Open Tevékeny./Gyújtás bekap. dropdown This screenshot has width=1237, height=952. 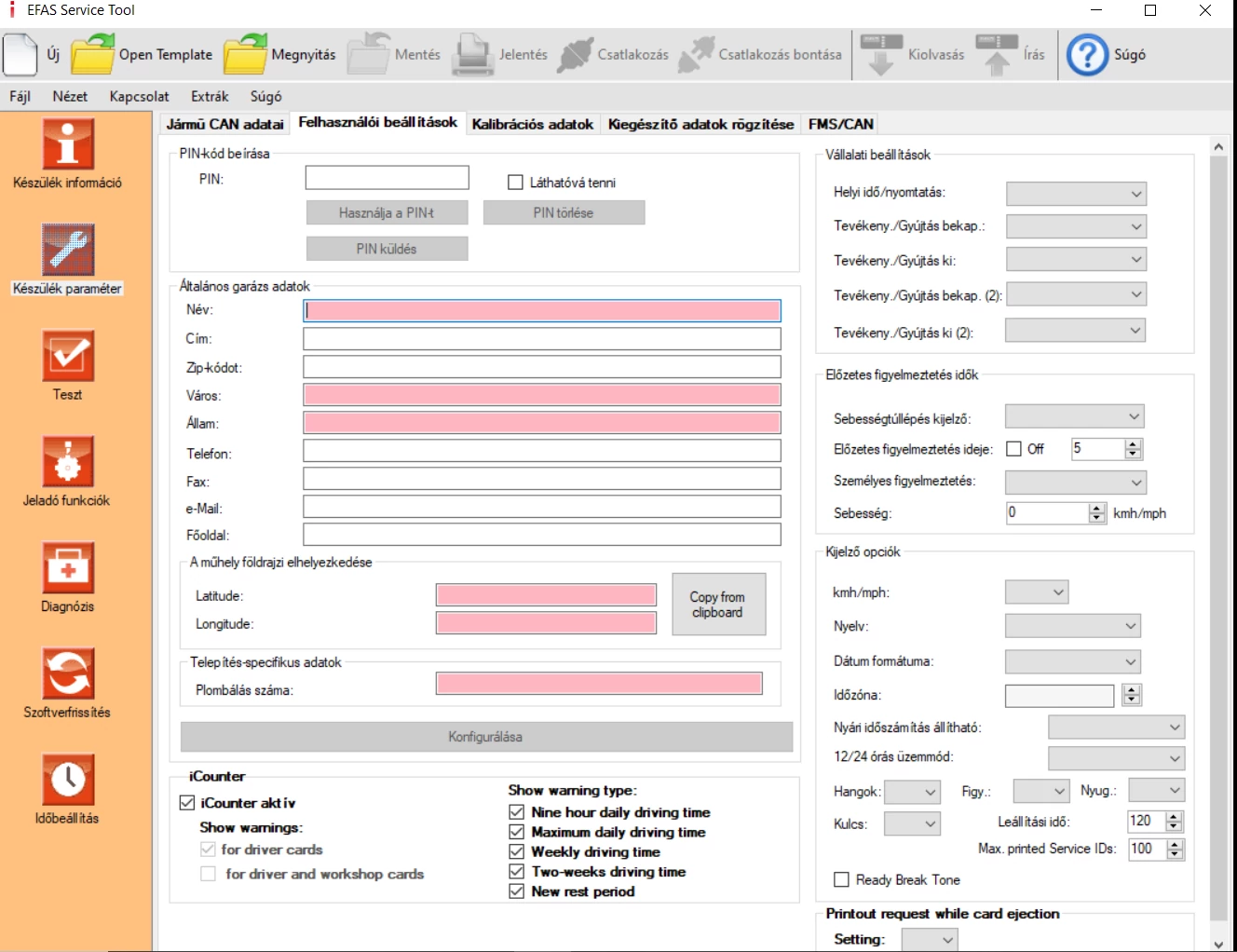pyautogui.click(x=1076, y=226)
